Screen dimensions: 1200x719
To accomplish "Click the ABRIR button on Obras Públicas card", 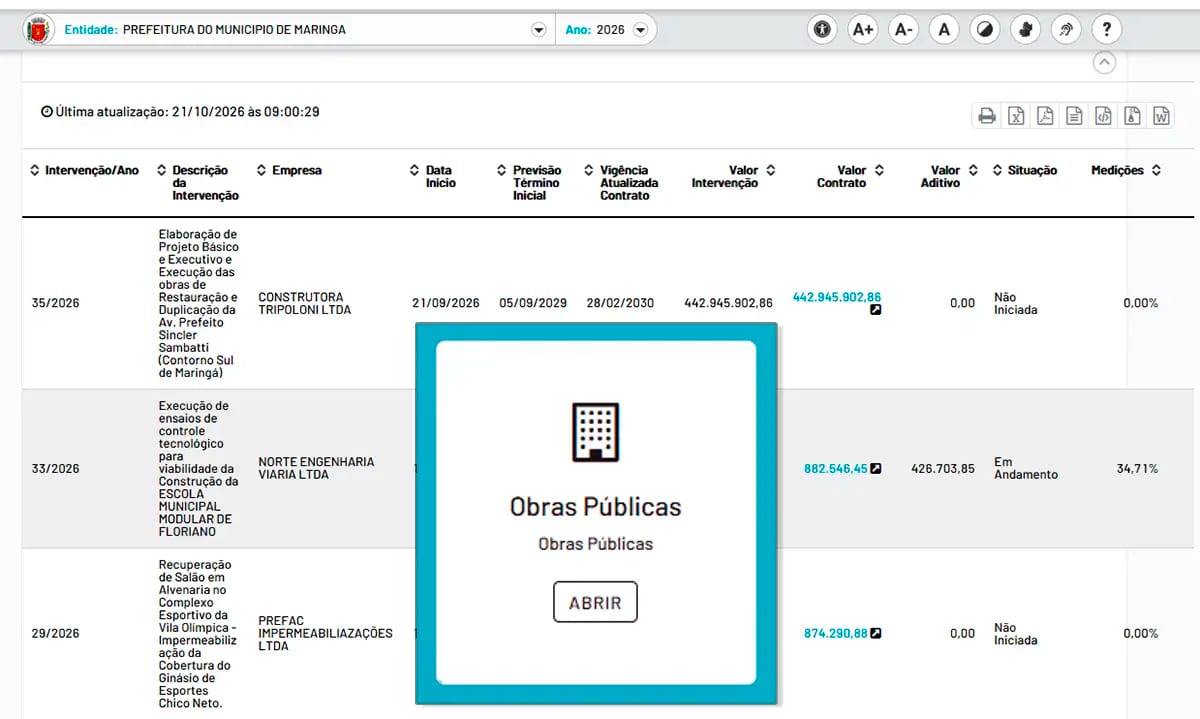I will pos(595,603).
